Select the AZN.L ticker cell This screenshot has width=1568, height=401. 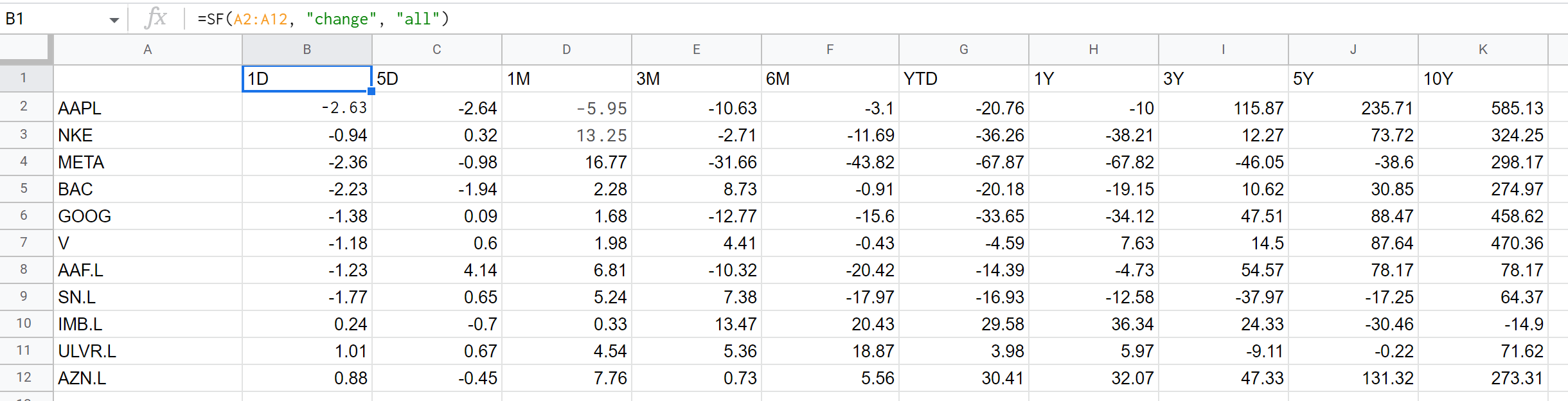point(148,378)
